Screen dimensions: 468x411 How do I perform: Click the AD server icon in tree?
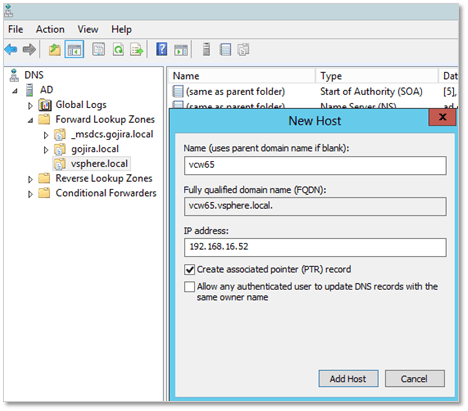30,90
